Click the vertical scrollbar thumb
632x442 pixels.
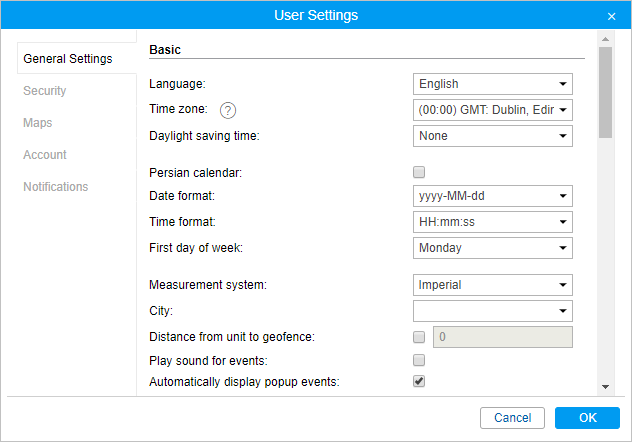[x=605, y=93]
